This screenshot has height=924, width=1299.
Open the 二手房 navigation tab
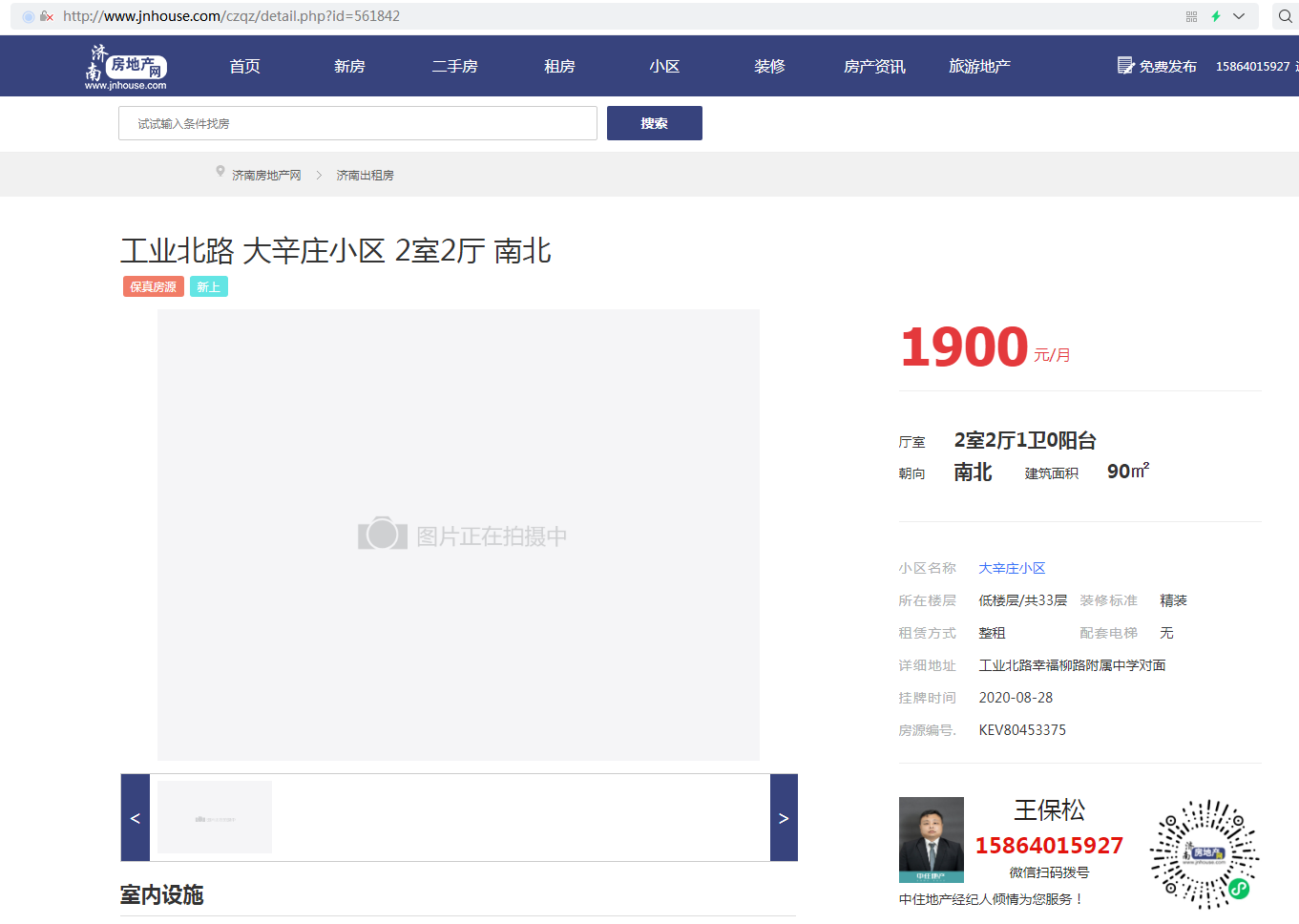point(454,66)
